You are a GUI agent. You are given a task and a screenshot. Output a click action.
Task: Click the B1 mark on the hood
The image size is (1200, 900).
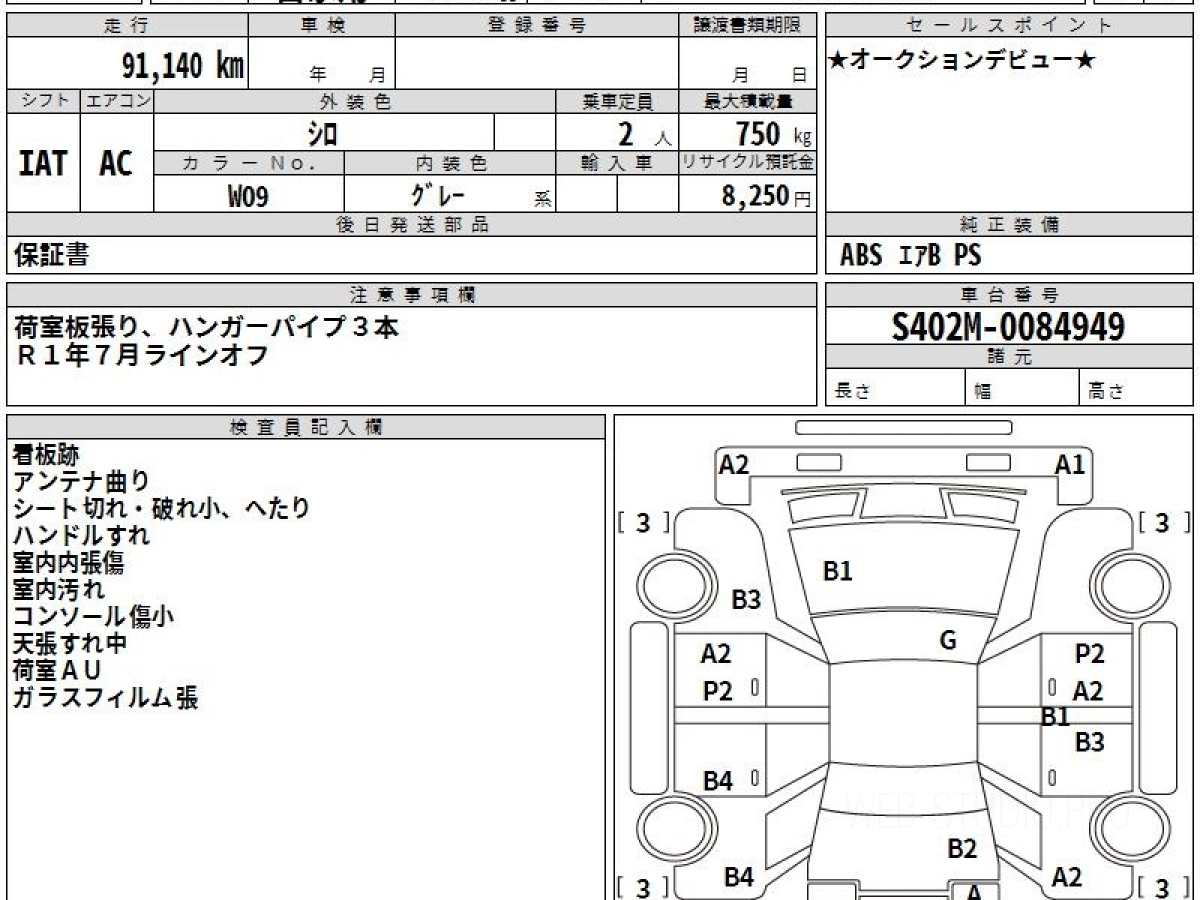[837, 572]
